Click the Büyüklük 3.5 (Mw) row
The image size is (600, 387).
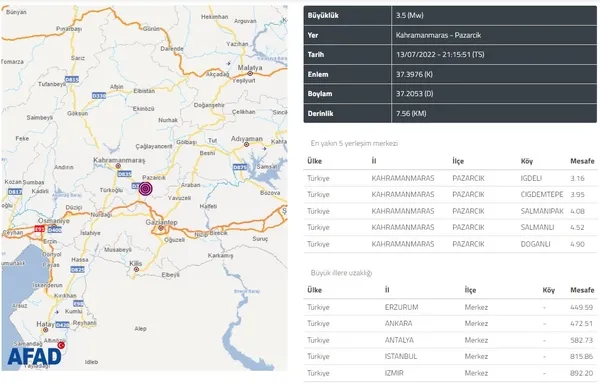450,16
